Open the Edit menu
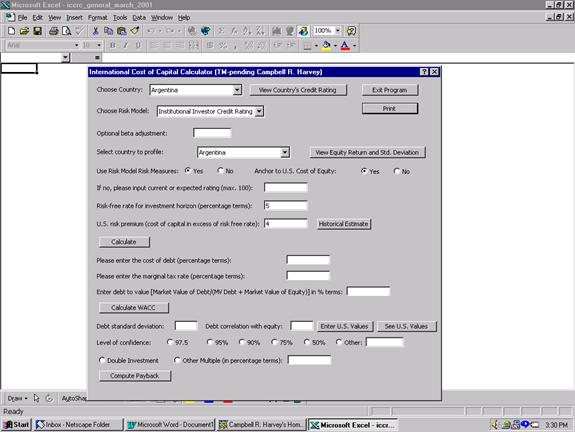This screenshot has height=432, width=575. (x=37, y=18)
